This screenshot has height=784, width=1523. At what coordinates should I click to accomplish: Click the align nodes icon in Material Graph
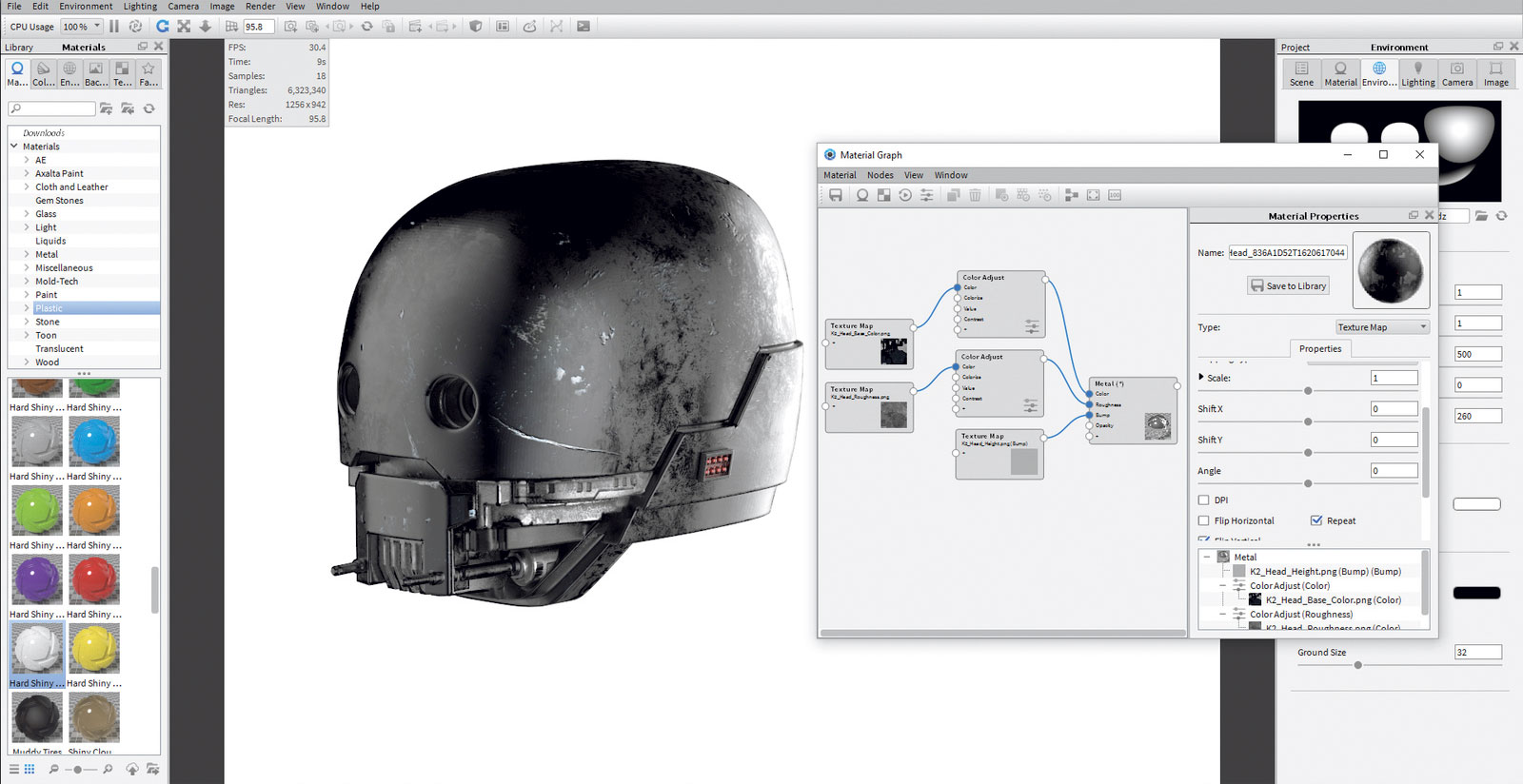(x=1072, y=195)
